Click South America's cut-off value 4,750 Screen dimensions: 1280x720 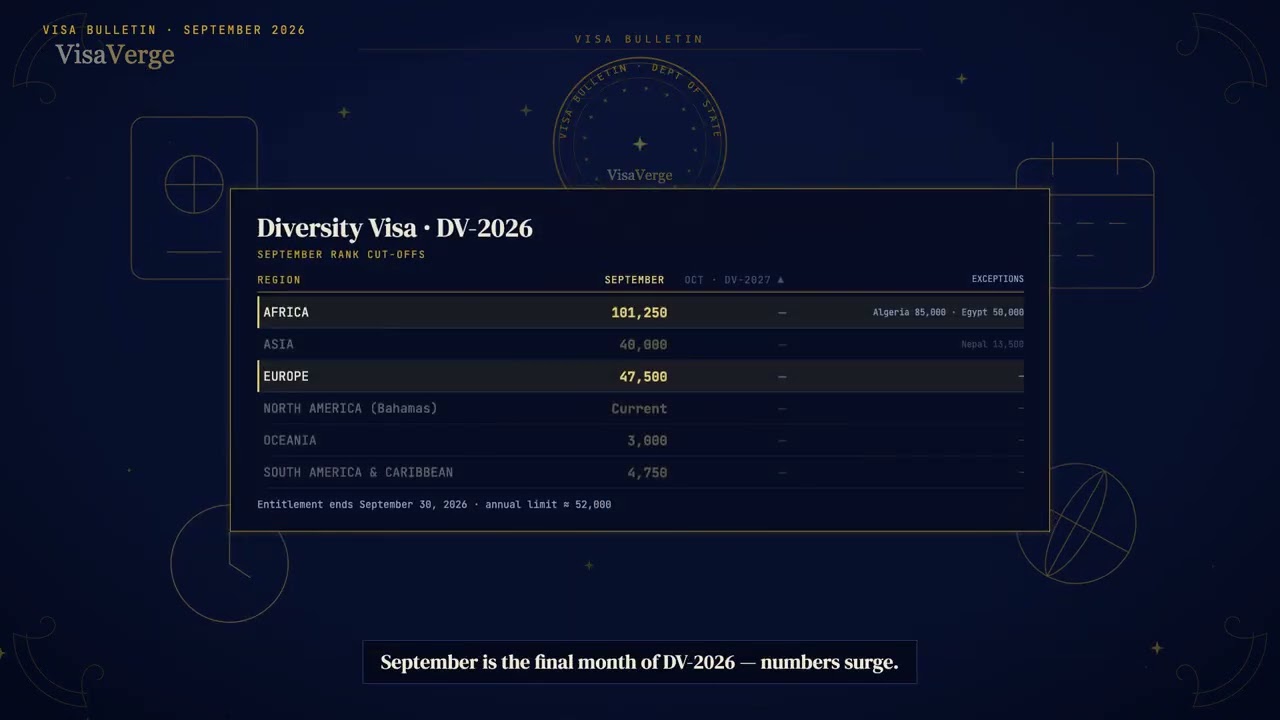[x=647, y=473]
